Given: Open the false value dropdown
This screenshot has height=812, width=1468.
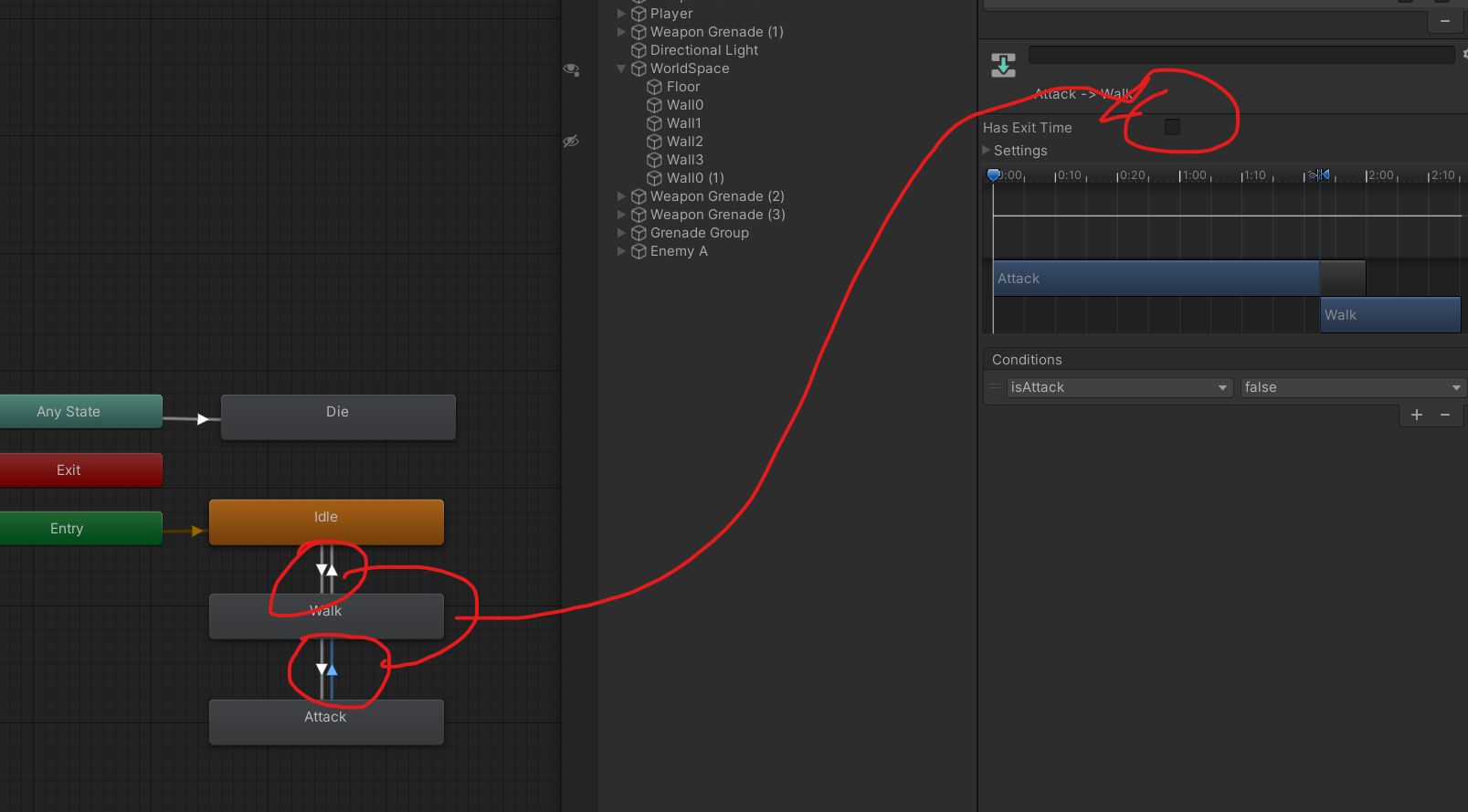Looking at the screenshot, I should tap(1352, 387).
